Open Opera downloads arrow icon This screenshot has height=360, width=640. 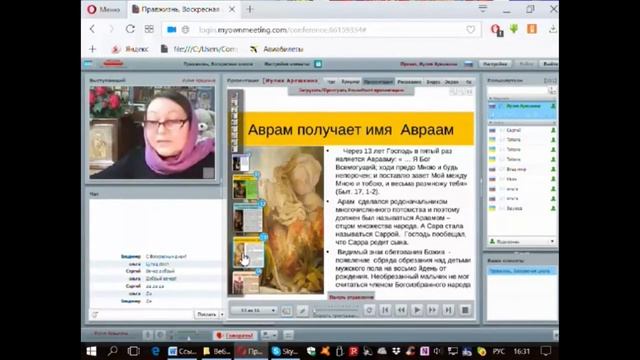click(552, 29)
